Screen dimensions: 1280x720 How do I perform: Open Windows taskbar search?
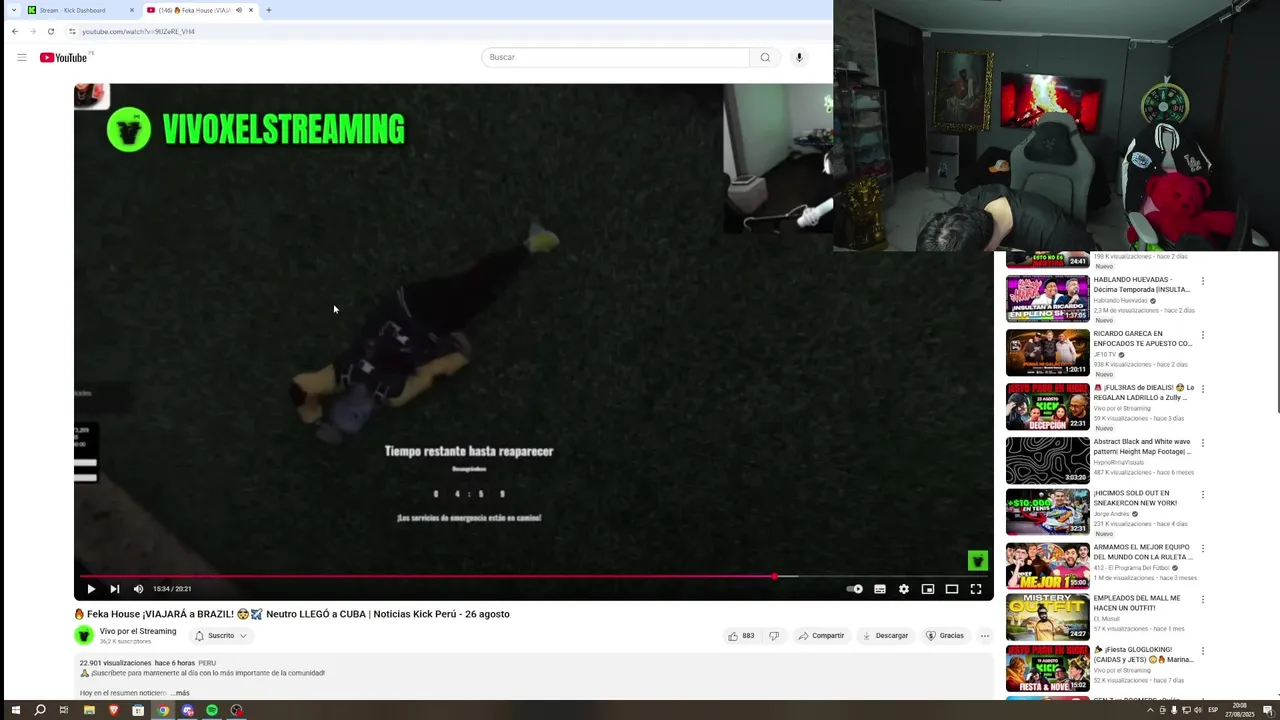pyautogui.click(x=40, y=710)
